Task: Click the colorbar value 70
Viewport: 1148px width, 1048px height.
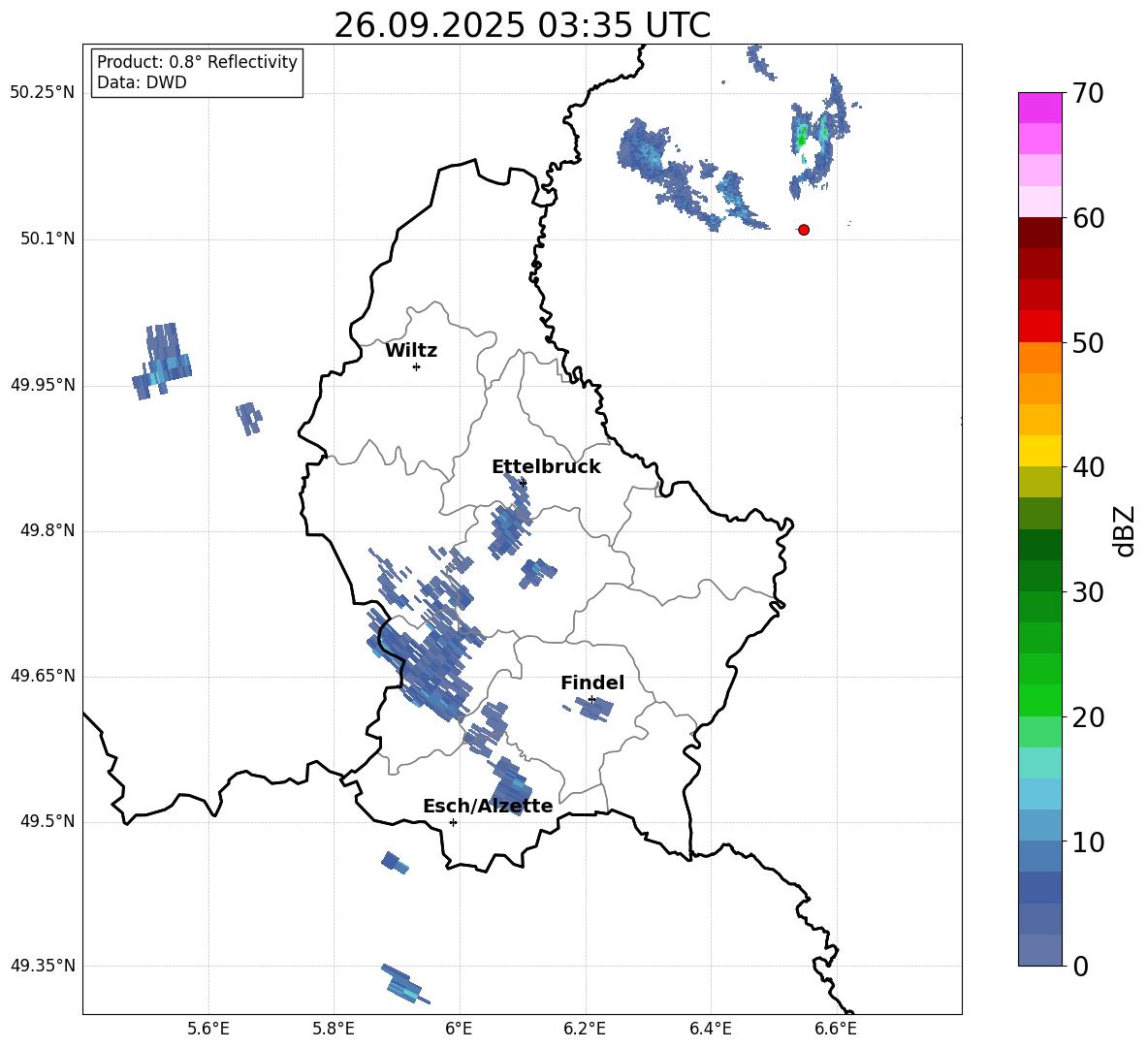Action: 1088,93
